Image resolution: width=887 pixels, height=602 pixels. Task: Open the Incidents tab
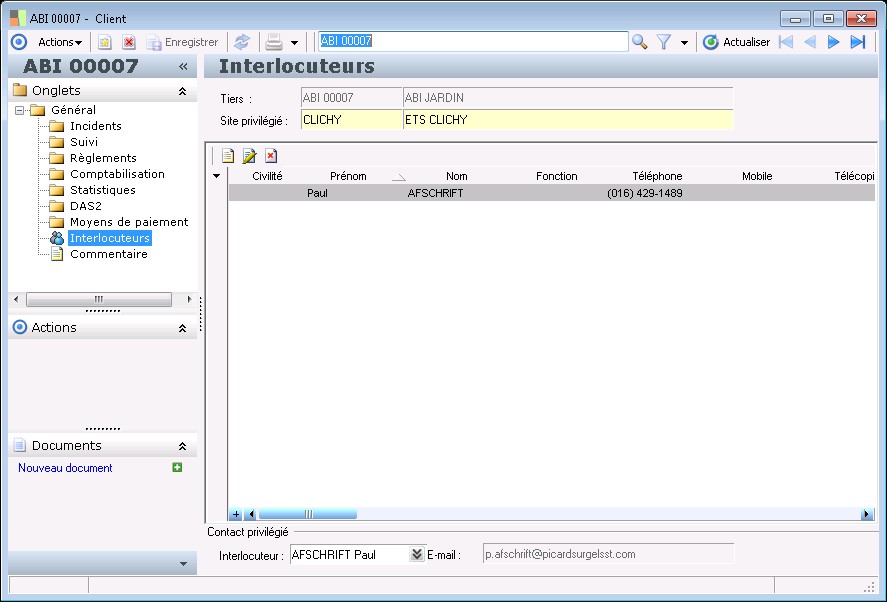(96, 126)
